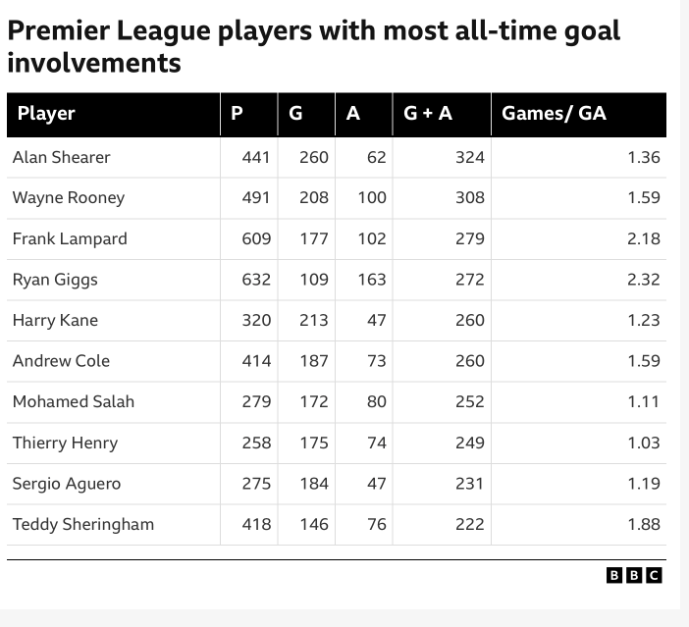Select the P column header
The width and height of the screenshot is (689, 627).
click(x=236, y=113)
